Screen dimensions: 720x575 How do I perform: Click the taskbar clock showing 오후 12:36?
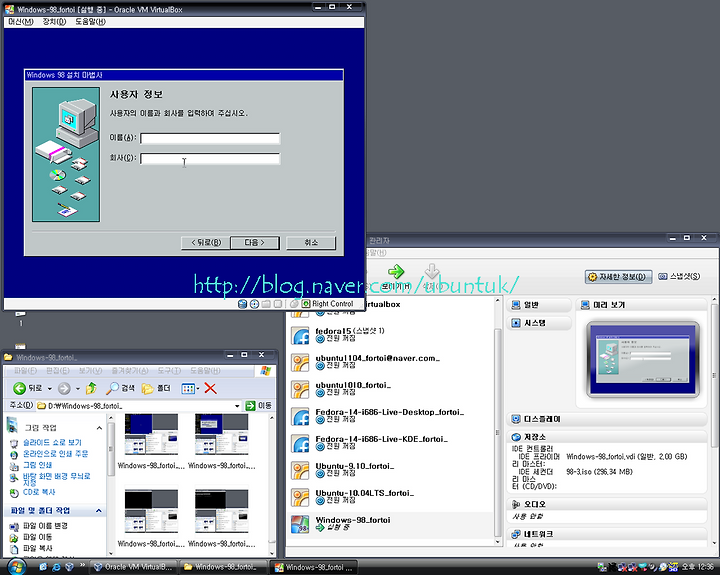[x=698, y=567]
